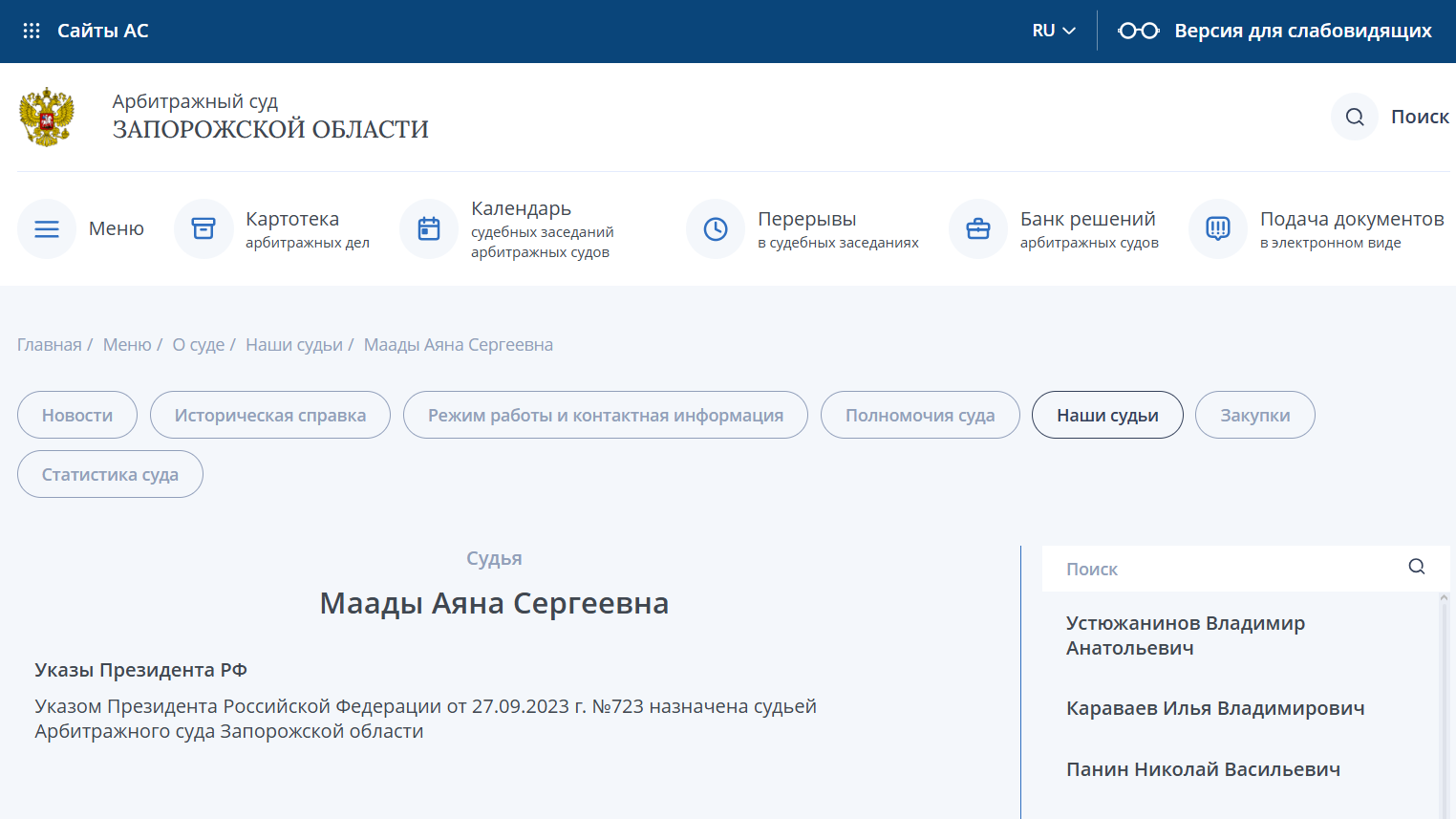
Task: Open the apps grid icon in top bar
Action: pos(32,30)
